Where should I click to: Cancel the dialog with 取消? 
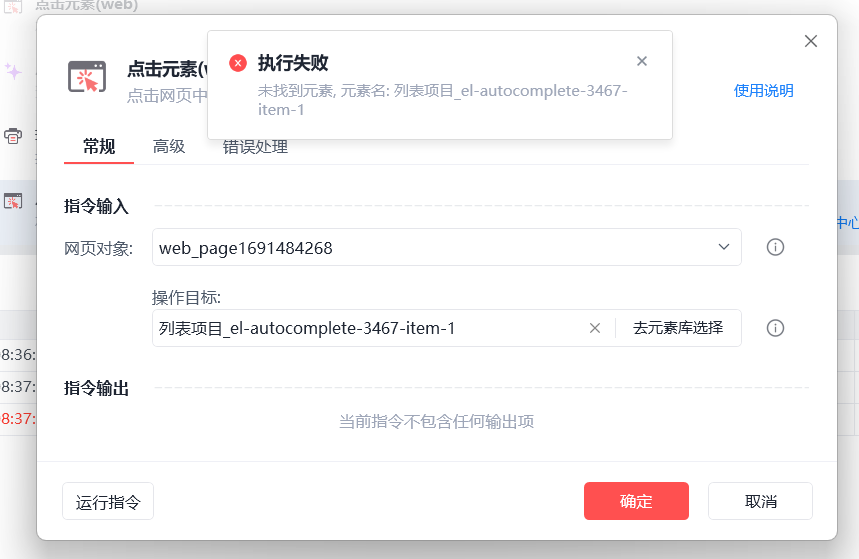click(760, 501)
